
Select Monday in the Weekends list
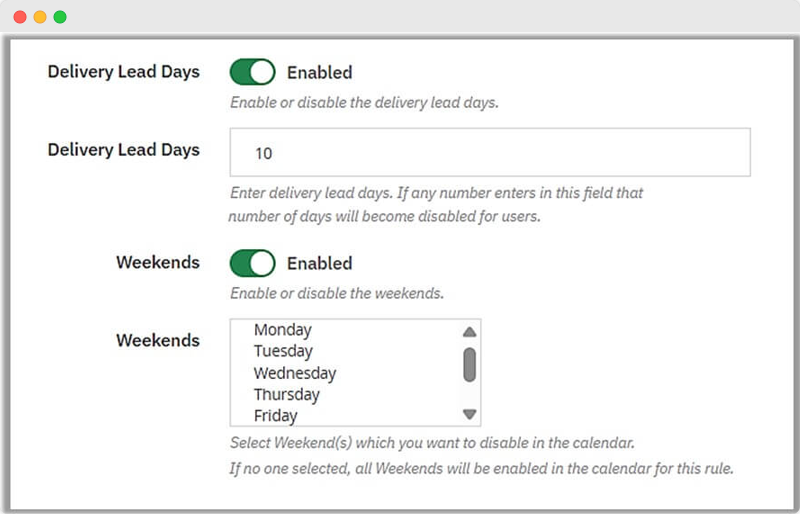pyautogui.click(x=283, y=330)
